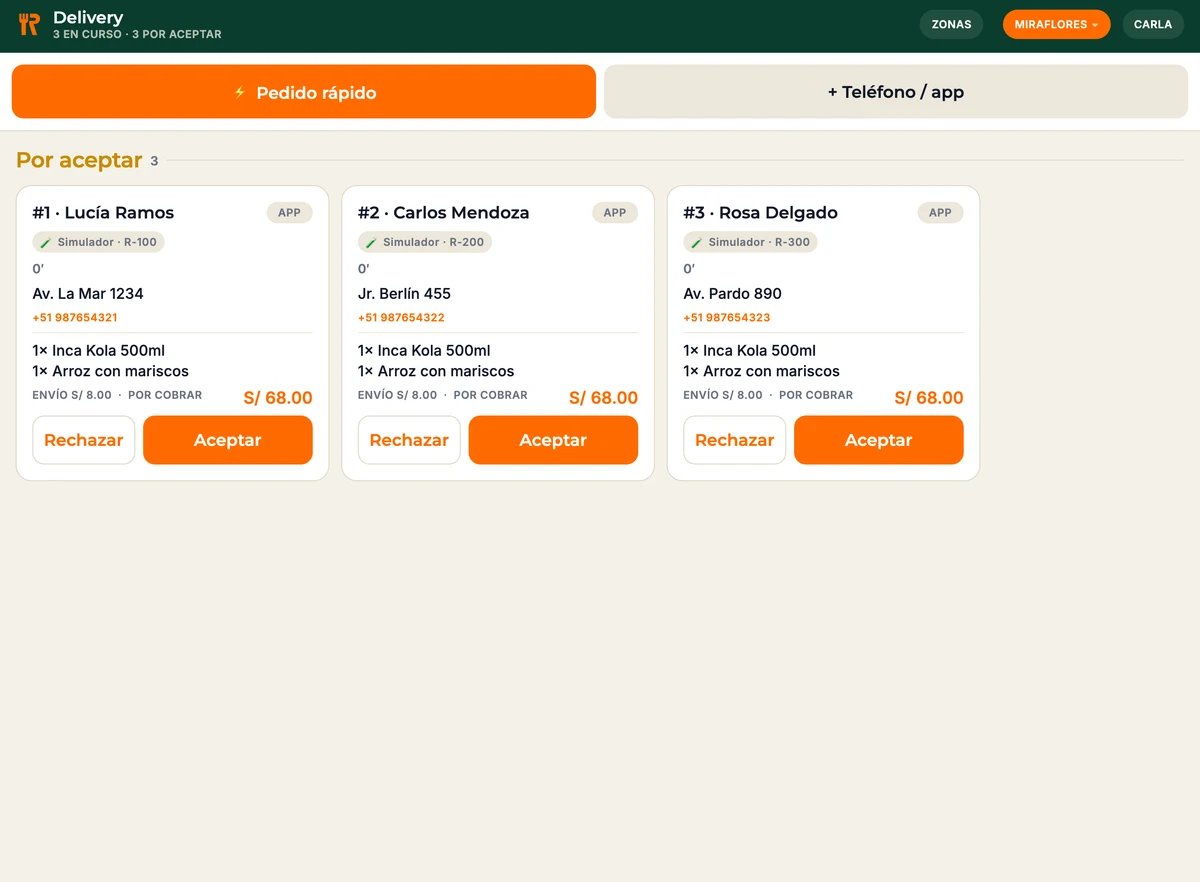This screenshot has width=1200, height=882.
Task: Click the address Jr. Berlín 455
Action: (404, 294)
